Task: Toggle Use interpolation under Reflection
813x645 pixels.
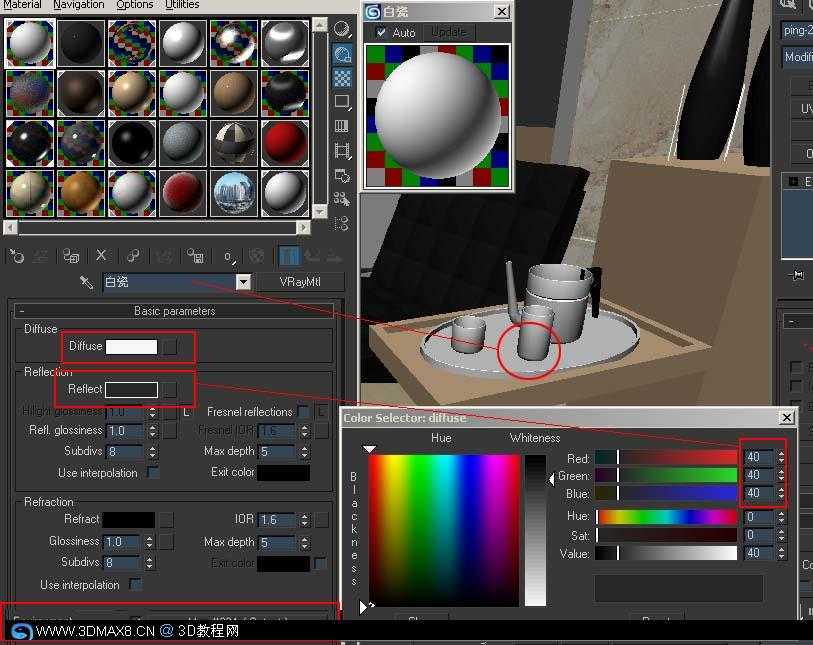Action: click(x=153, y=473)
